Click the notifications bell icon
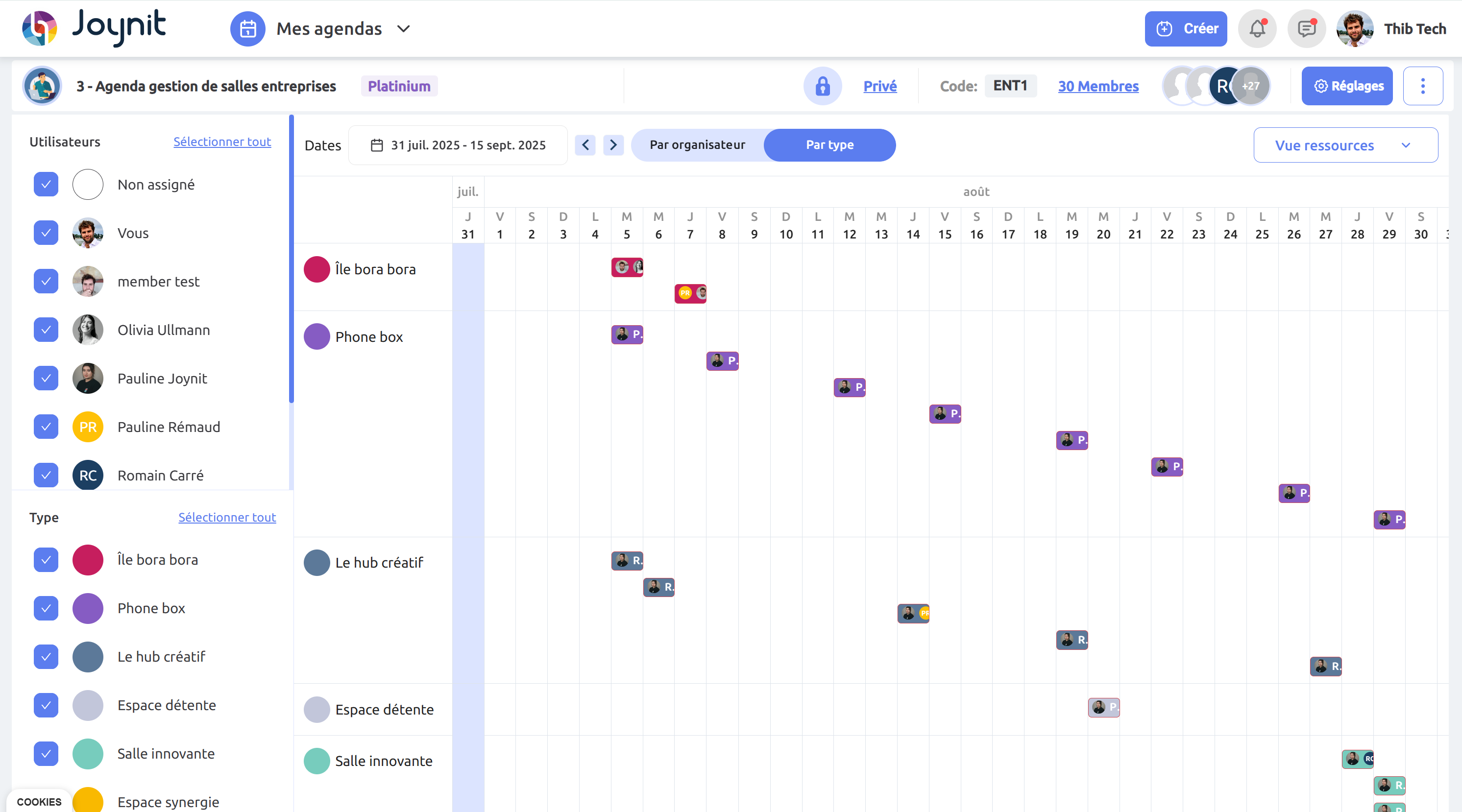The height and width of the screenshot is (812, 1462). 1257,29
